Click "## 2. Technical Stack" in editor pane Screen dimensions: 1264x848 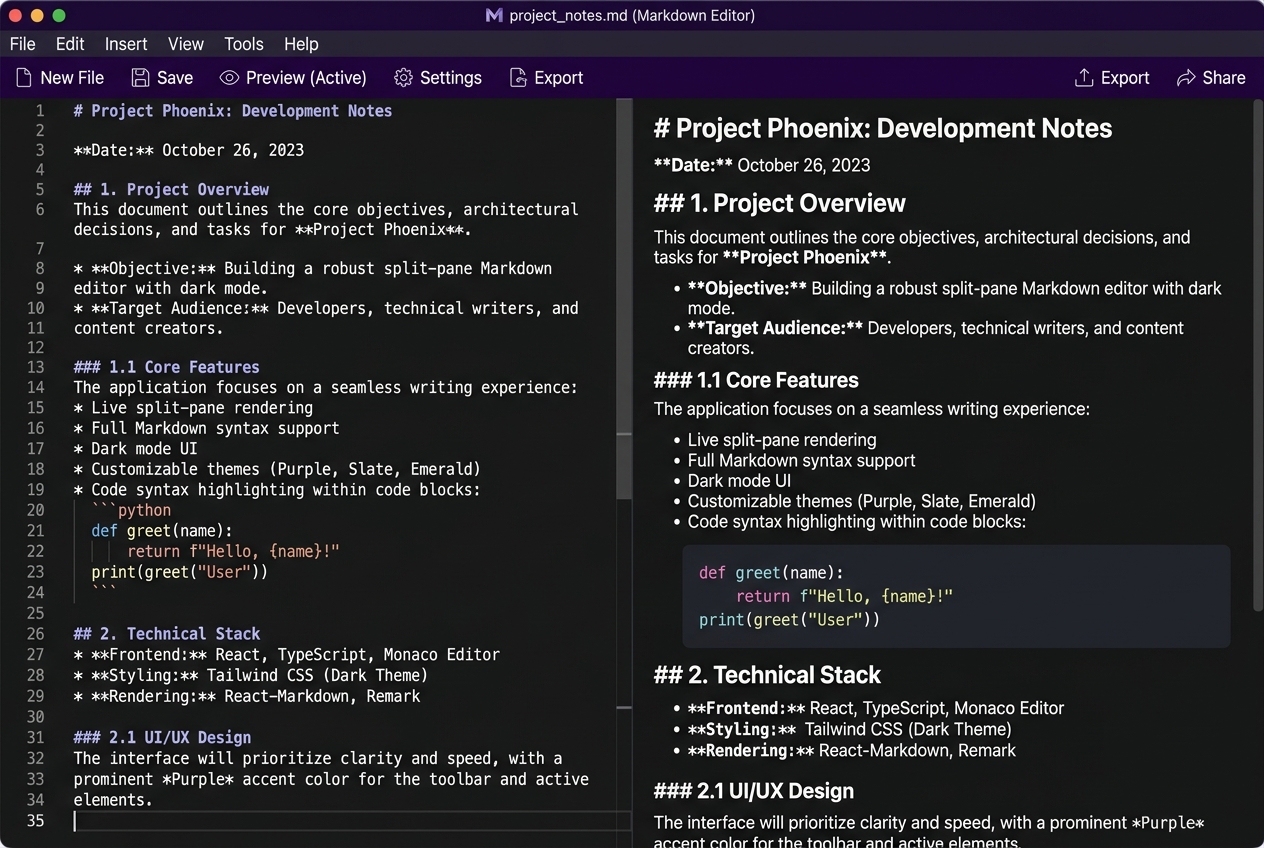click(x=167, y=634)
